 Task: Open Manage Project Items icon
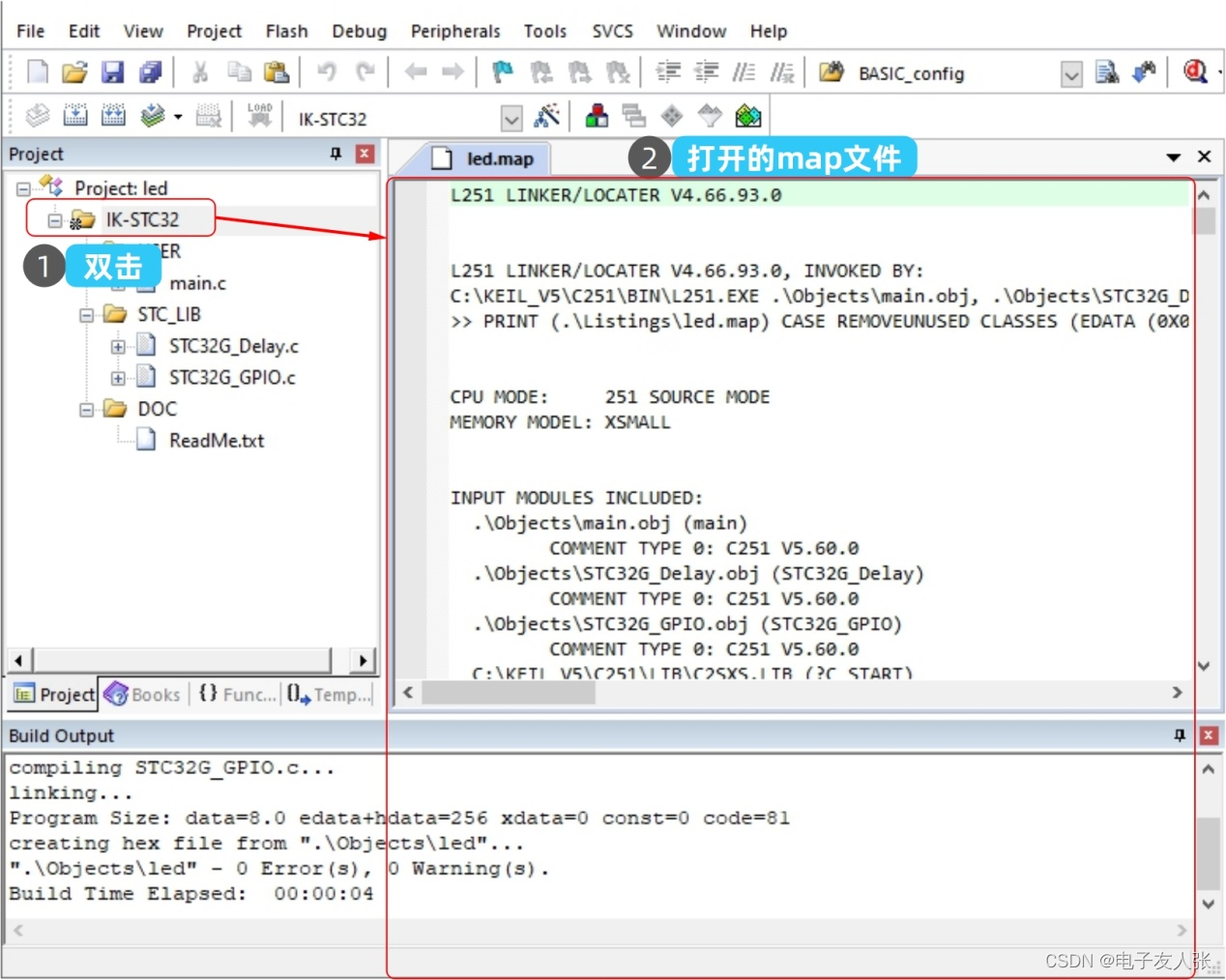[x=598, y=117]
